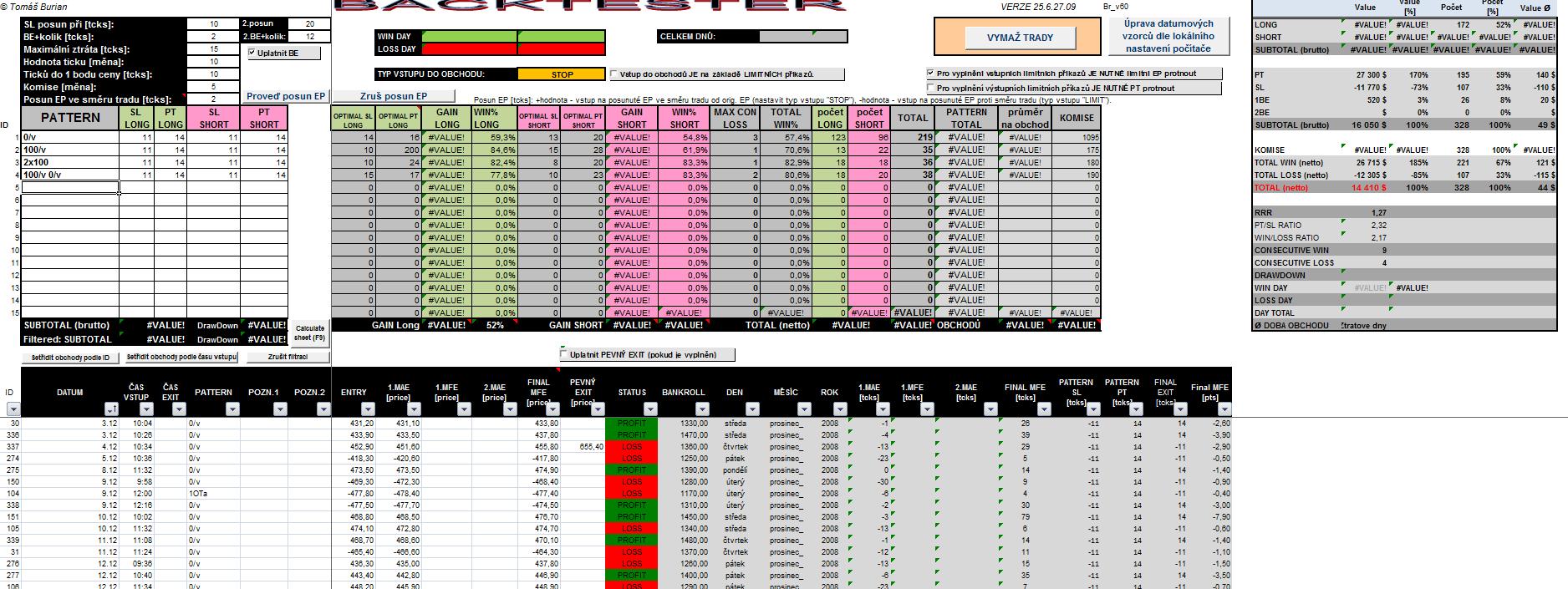1568x589 pixels.
Task: Open the ENTRY column filter arrow
Action: coord(368,409)
